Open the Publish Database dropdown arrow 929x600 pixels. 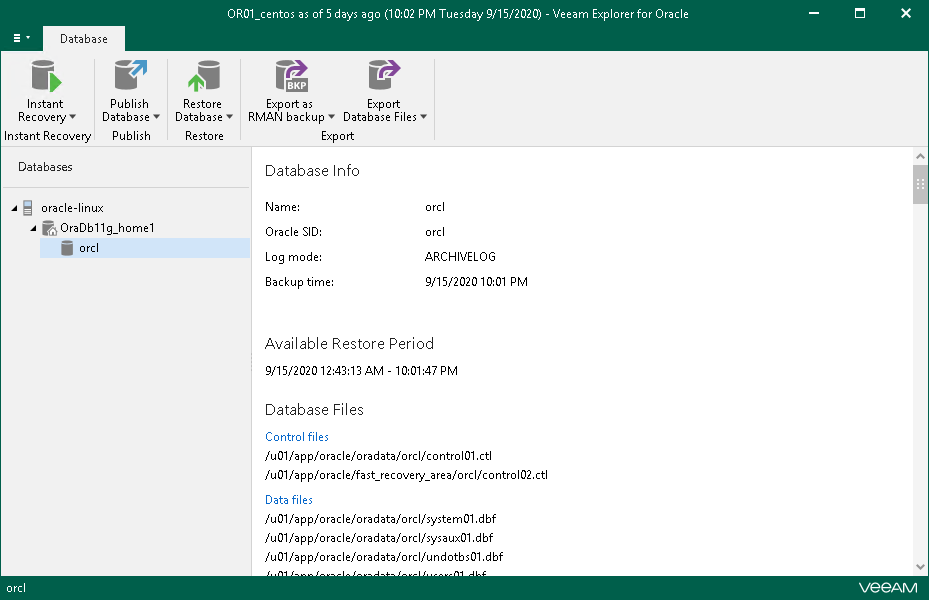click(x=156, y=117)
